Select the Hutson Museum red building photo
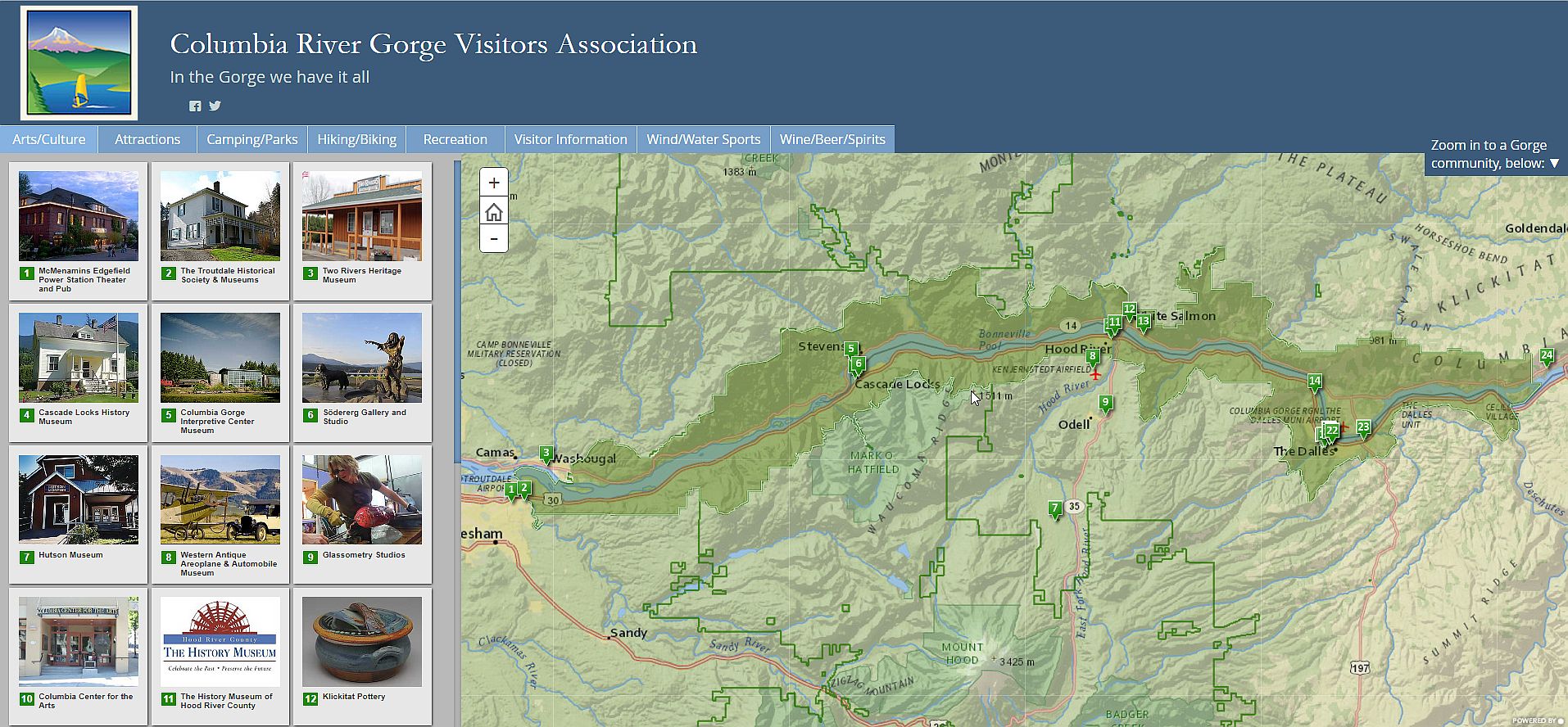Image resolution: width=1568 pixels, height=727 pixels. (x=79, y=499)
